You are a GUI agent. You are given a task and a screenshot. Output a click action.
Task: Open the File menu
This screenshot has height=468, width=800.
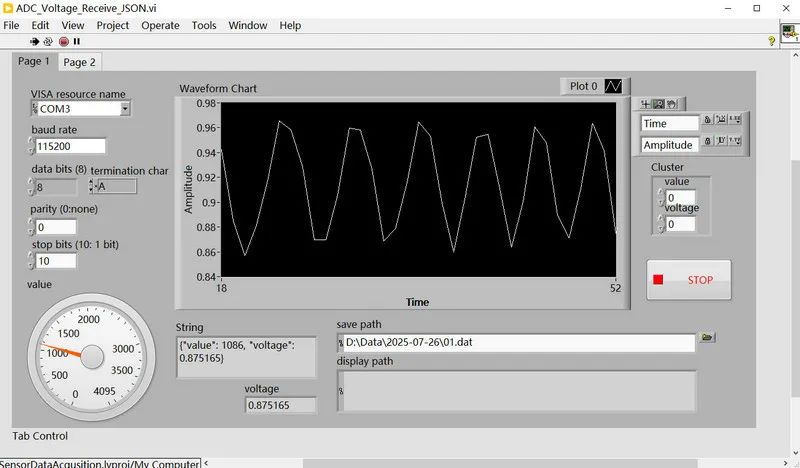pos(11,25)
